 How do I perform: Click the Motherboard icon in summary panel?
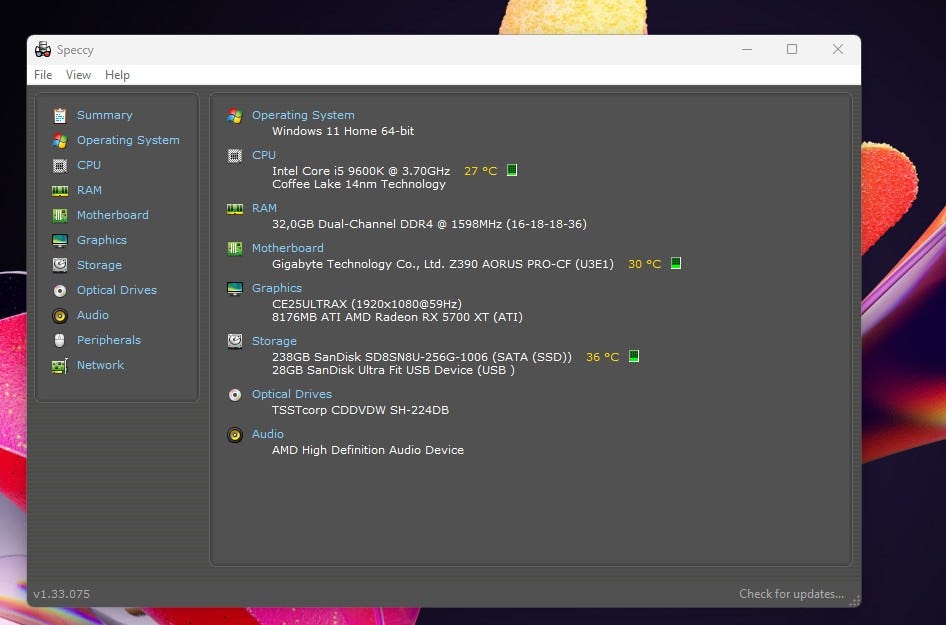pos(235,248)
